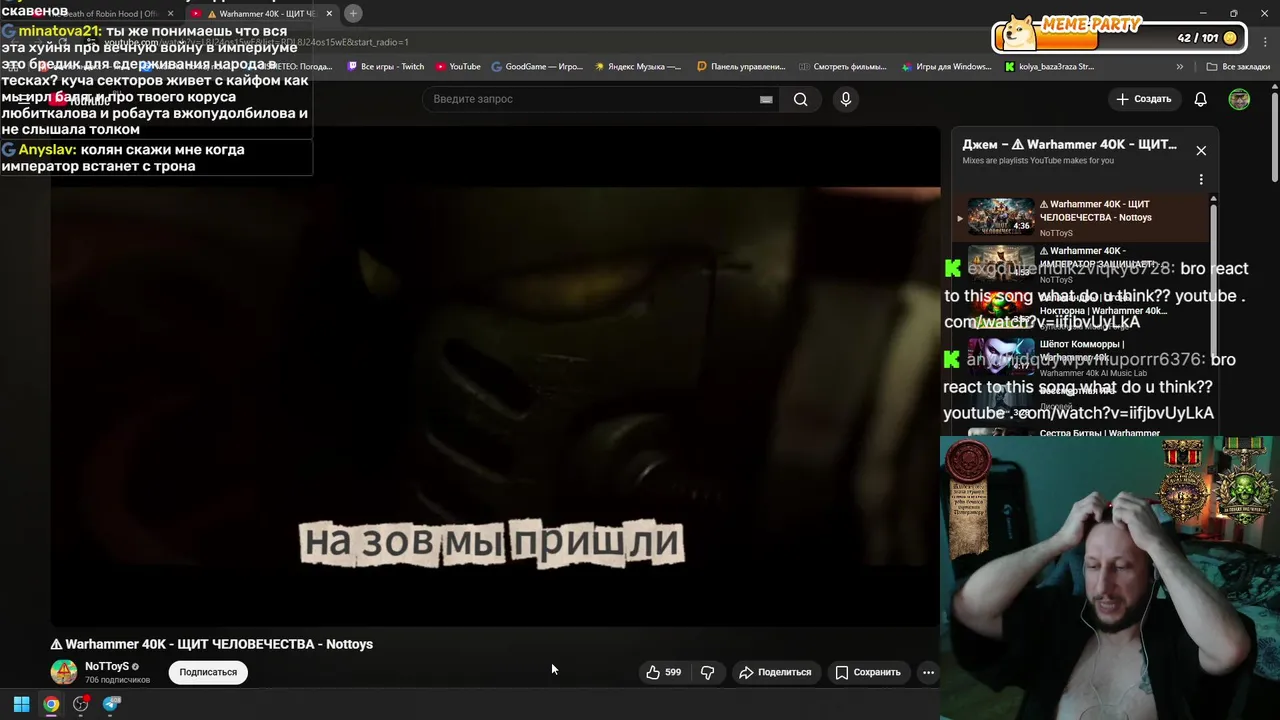Image resolution: width=1280 pixels, height=720 pixels.
Task: Open the NoTToyS channel name link
Action: coord(107,666)
